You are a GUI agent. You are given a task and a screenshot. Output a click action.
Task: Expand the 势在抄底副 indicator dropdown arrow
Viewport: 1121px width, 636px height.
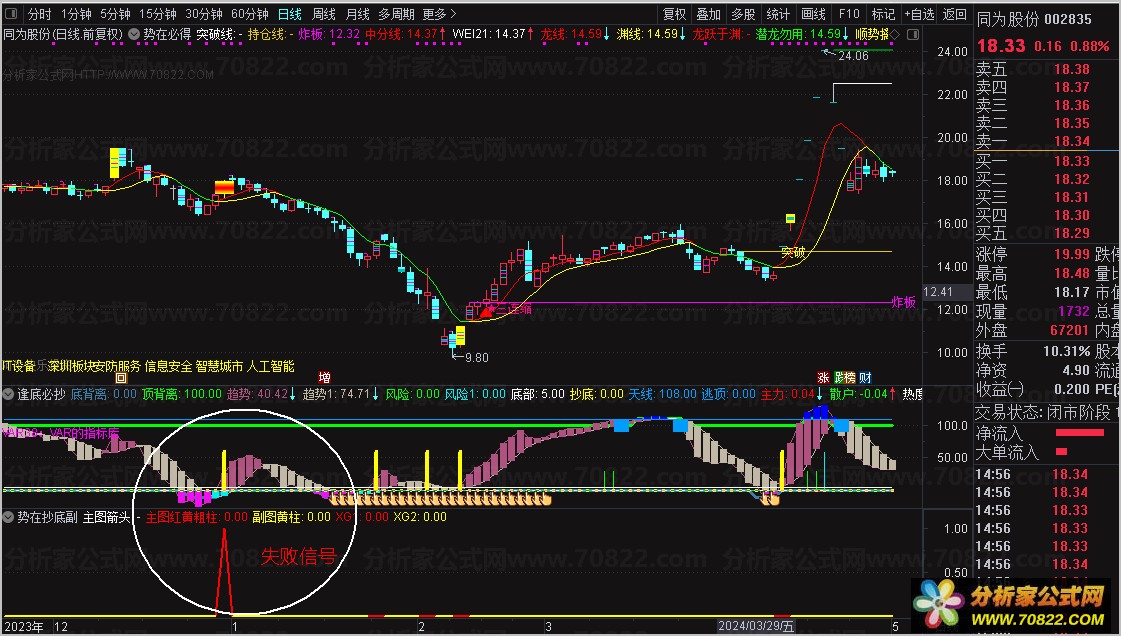pos(9,517)
